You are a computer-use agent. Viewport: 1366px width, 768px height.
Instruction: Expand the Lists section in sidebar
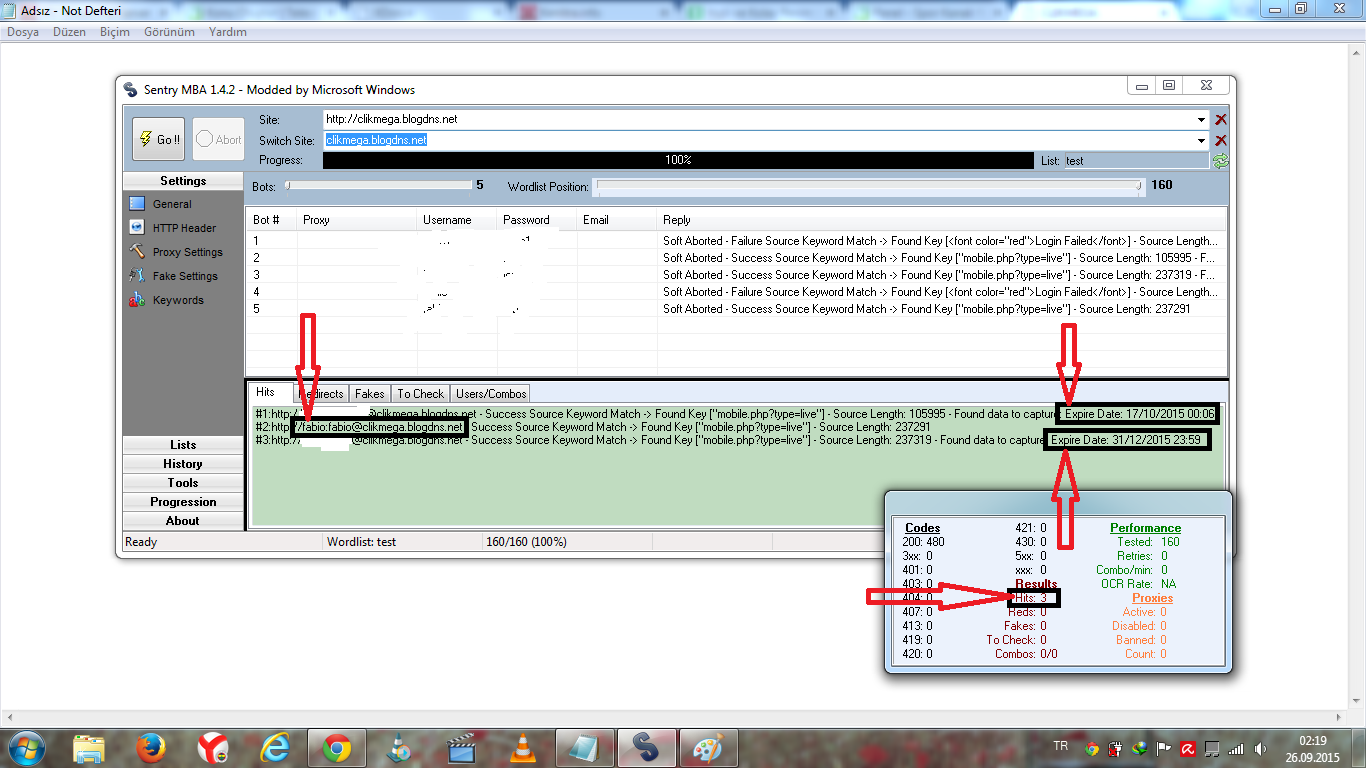(183, 445)
